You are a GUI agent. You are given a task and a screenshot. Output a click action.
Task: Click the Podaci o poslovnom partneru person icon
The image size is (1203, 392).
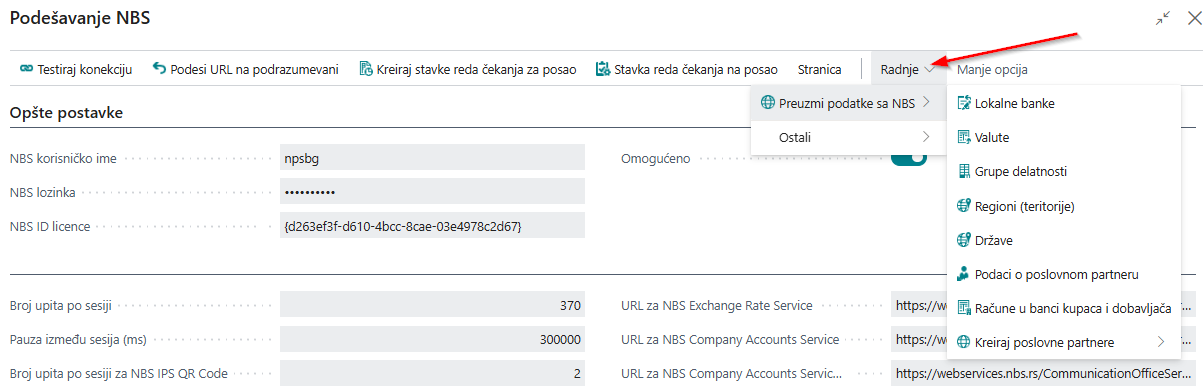(964, 274)
